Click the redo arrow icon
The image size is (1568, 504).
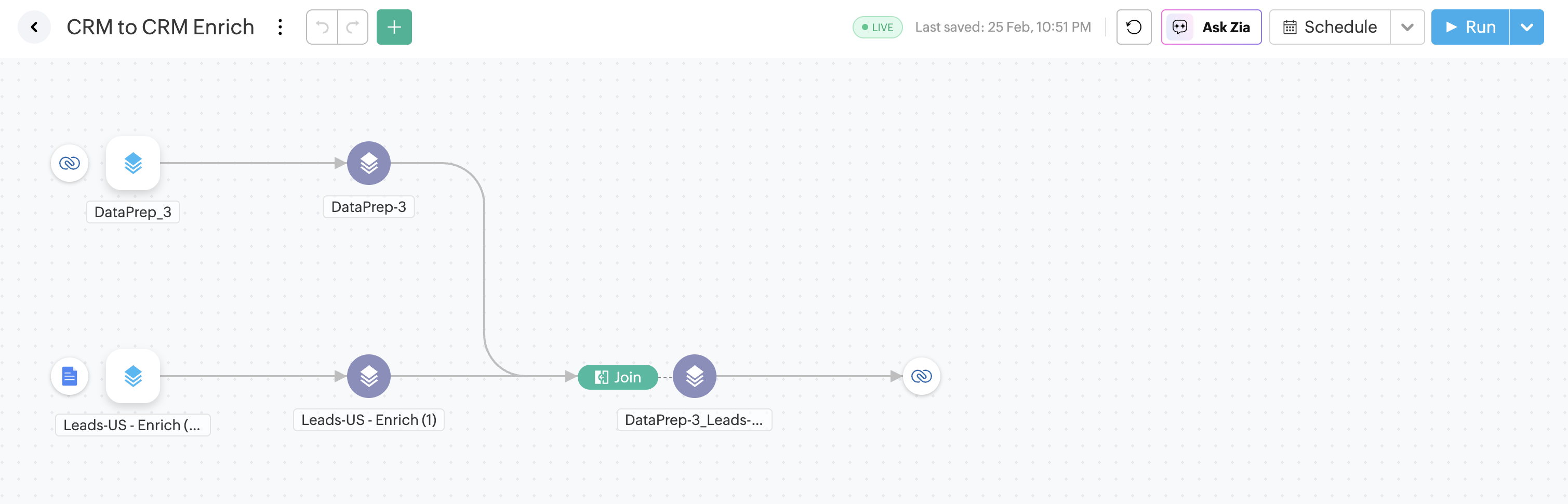[352, 28]
